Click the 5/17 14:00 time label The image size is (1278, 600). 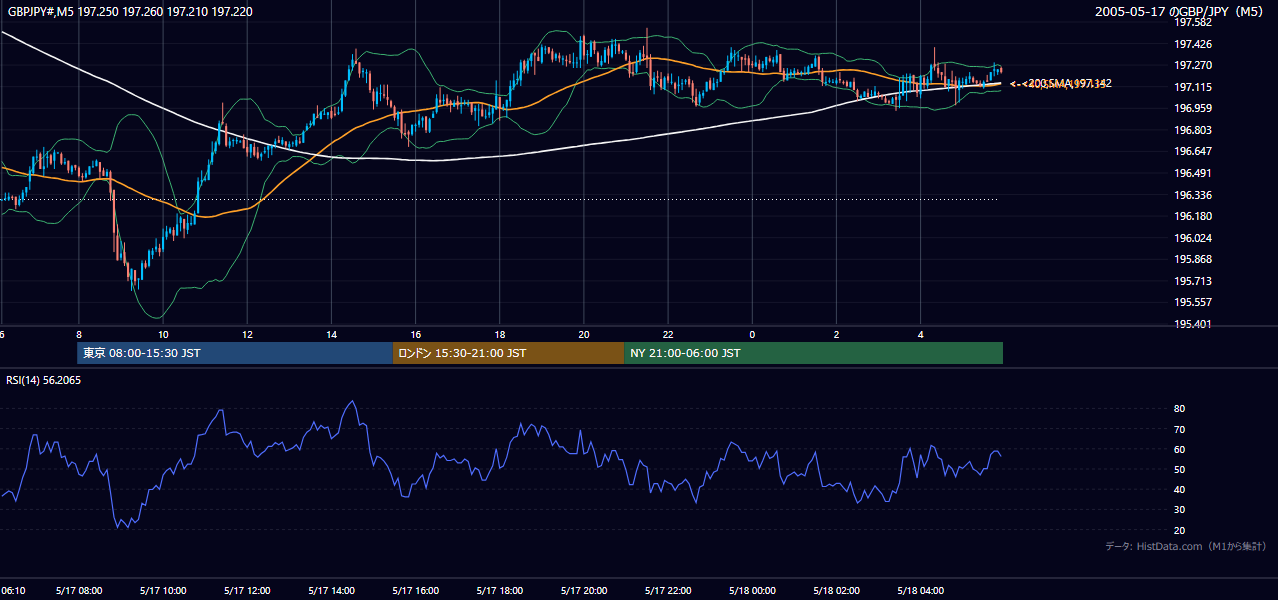pyautogui.click(x=331, y=591)
